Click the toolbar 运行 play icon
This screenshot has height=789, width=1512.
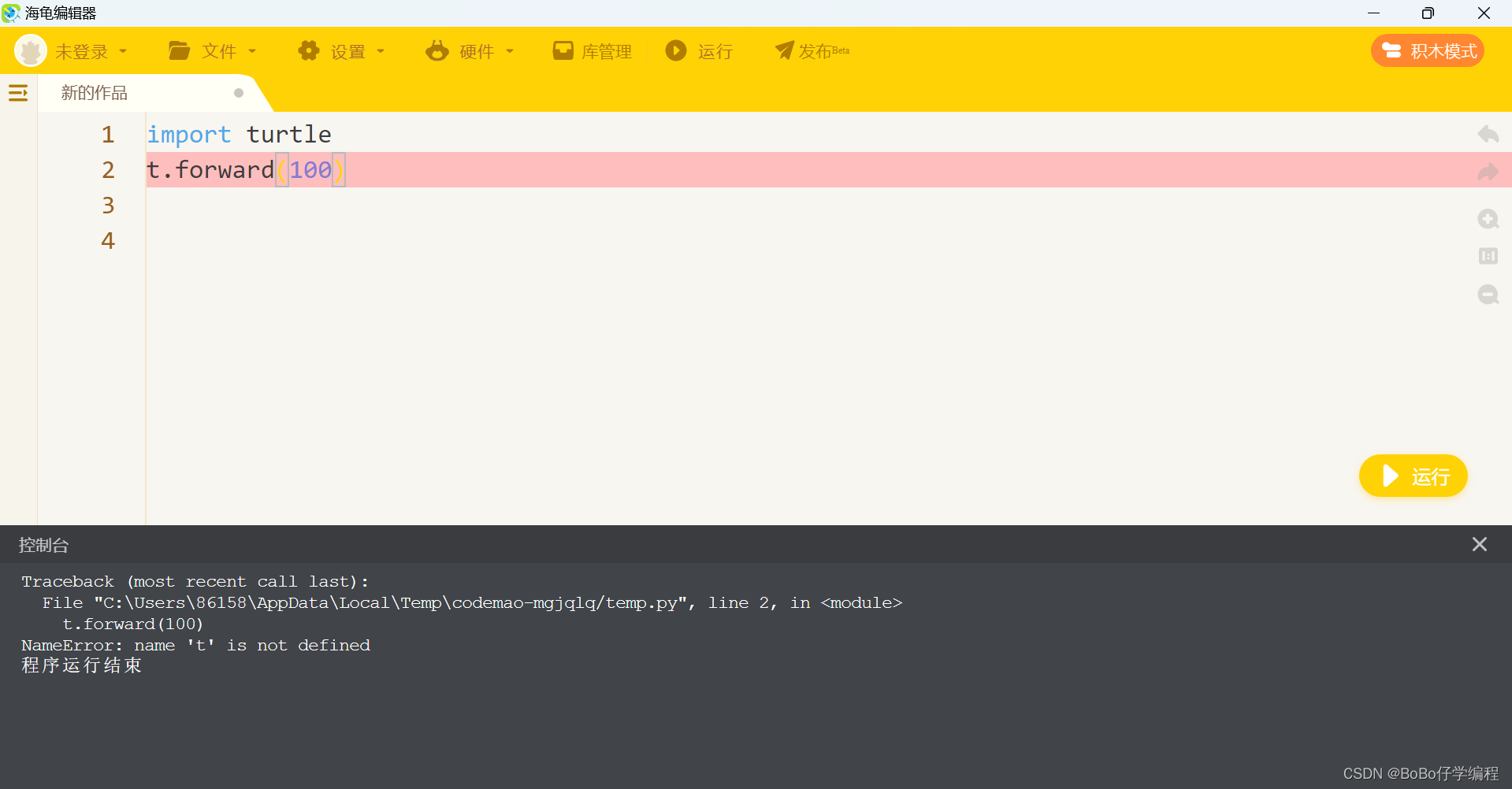click(676, 51)
